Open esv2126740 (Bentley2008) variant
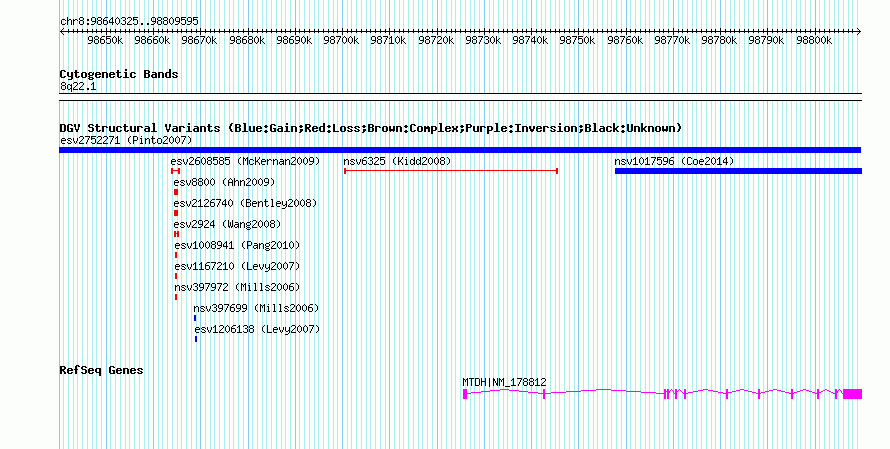This screenshot has width=890, height=449. click(x=245, y=203)
